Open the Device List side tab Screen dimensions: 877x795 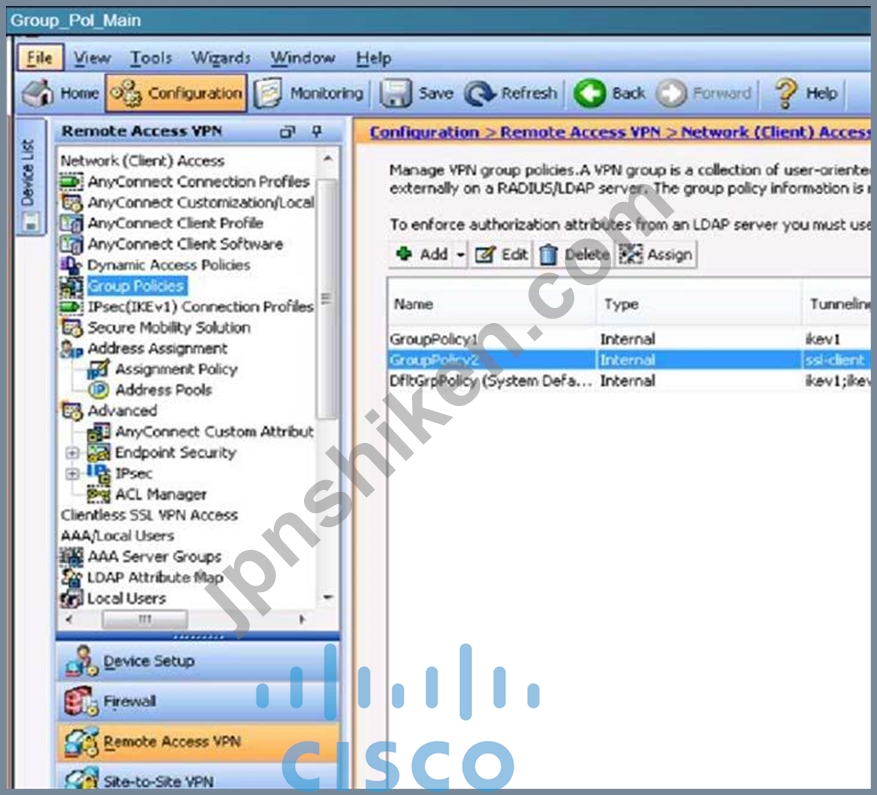pos(30,177)
